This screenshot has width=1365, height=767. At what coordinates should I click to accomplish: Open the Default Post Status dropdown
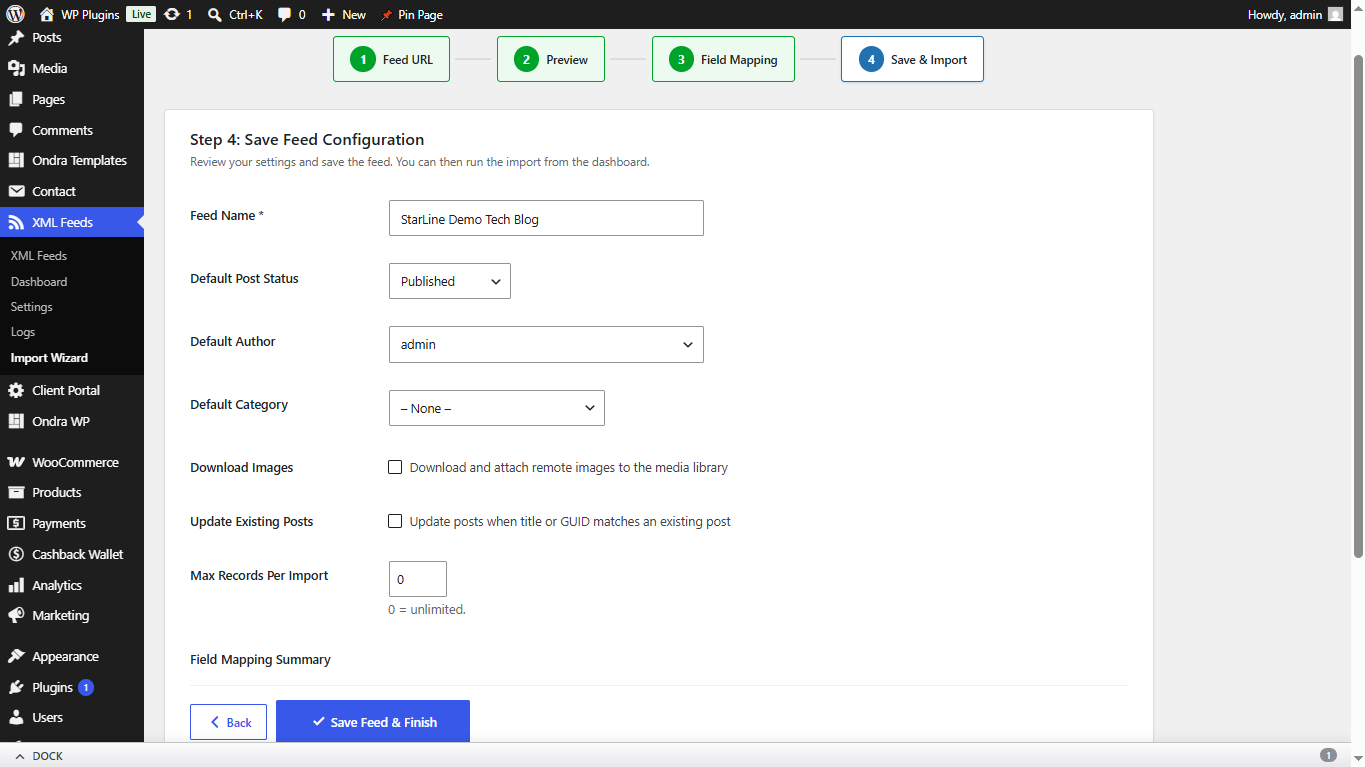point(450,281)
